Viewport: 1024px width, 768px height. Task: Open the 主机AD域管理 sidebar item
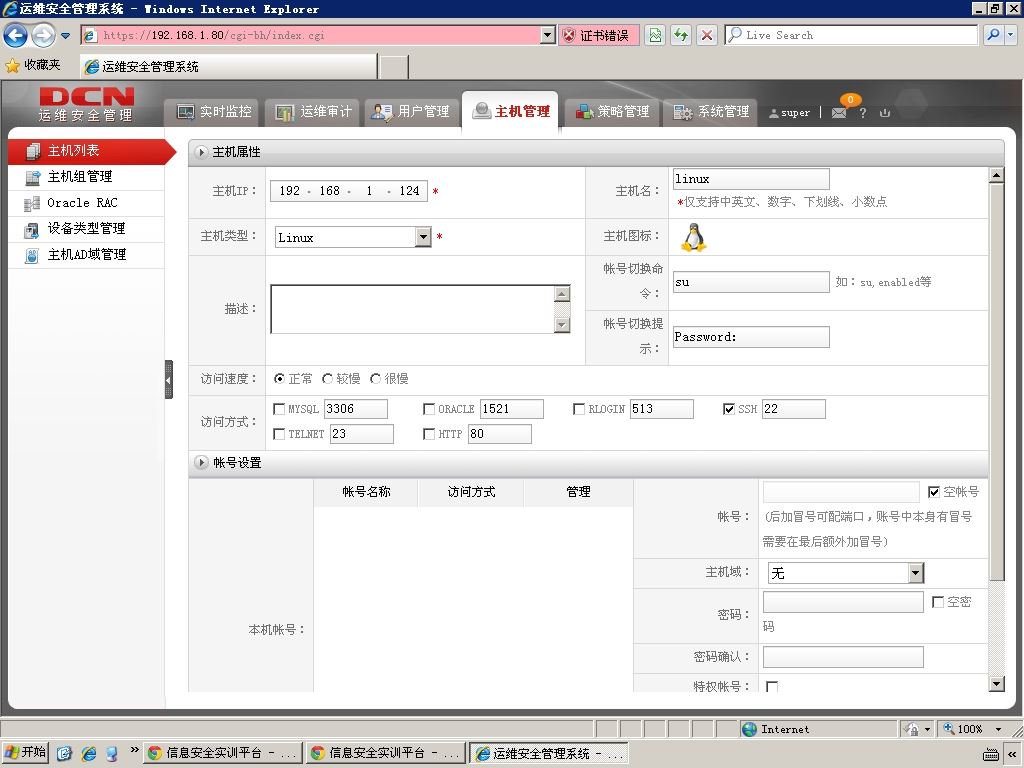tap(86, 255)
